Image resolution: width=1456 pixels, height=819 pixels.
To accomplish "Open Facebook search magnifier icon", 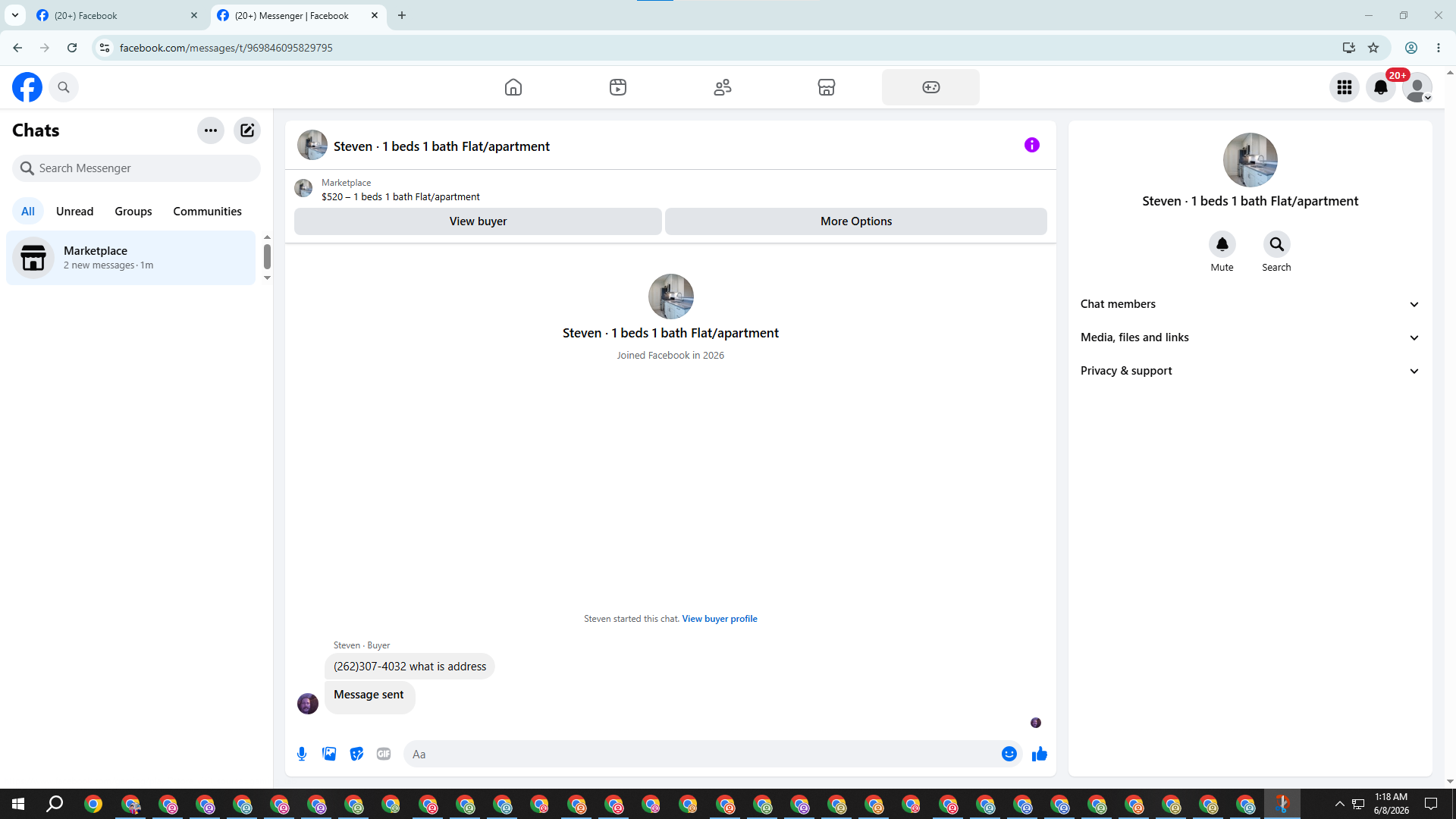I will (x=64, y=87).
